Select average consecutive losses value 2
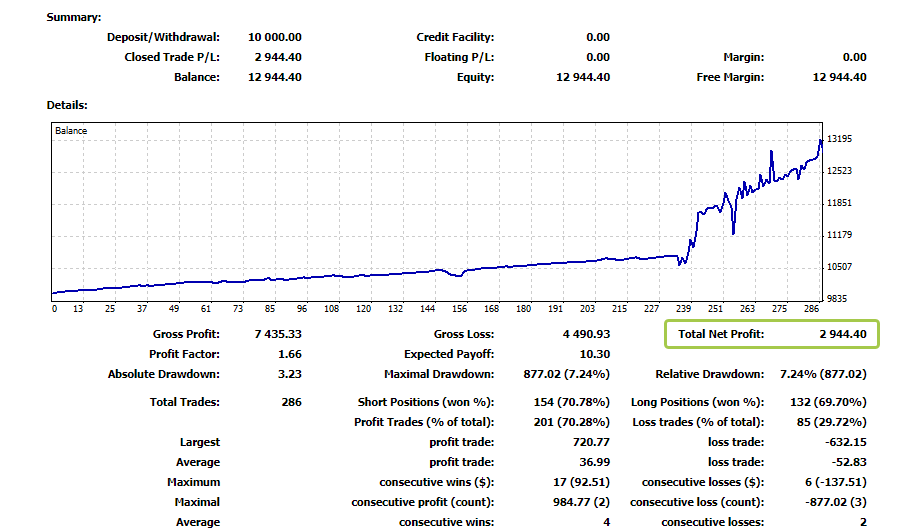Viewport: 912px width, 532px height. [863, 522]
